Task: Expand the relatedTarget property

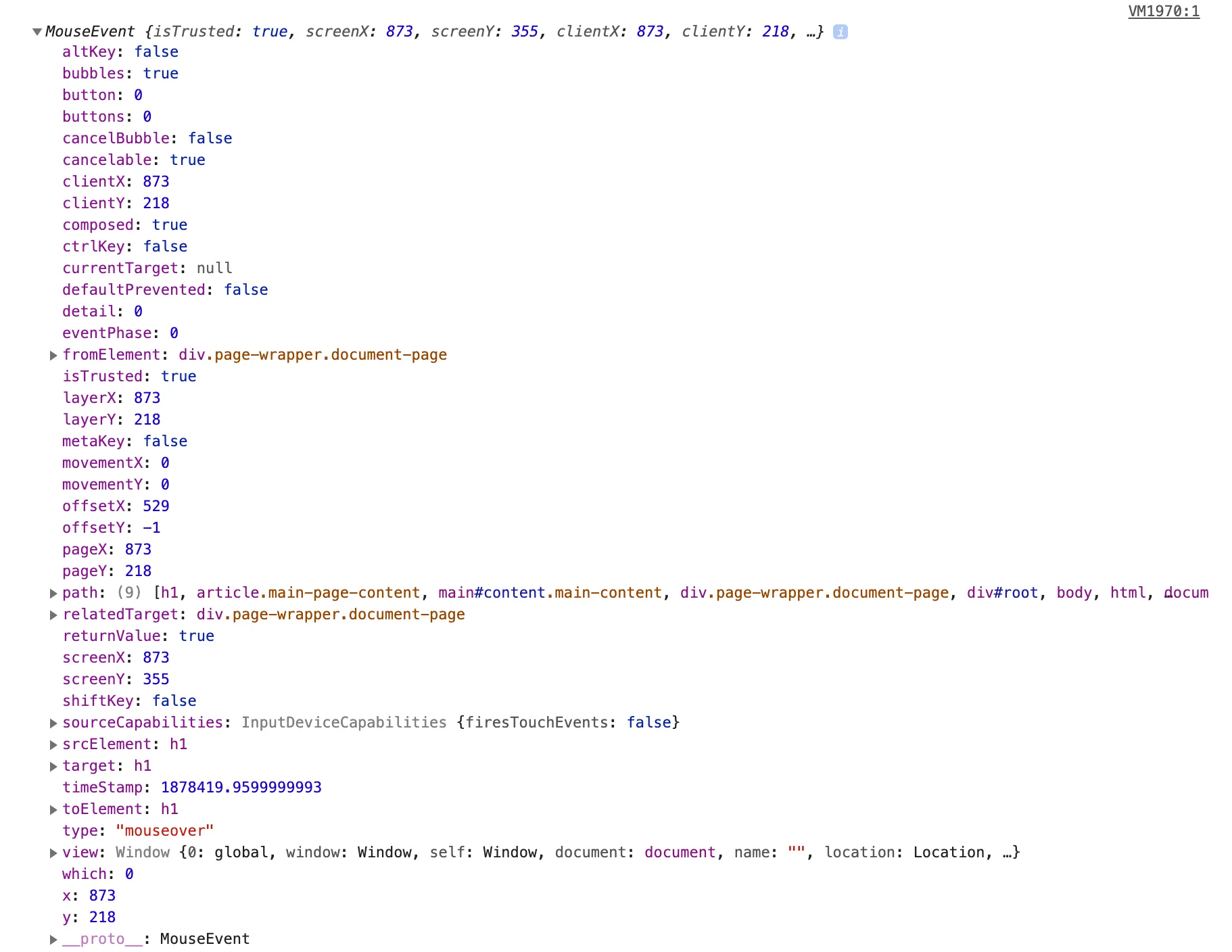Action: pyautogui.click(x=53, y=615)
